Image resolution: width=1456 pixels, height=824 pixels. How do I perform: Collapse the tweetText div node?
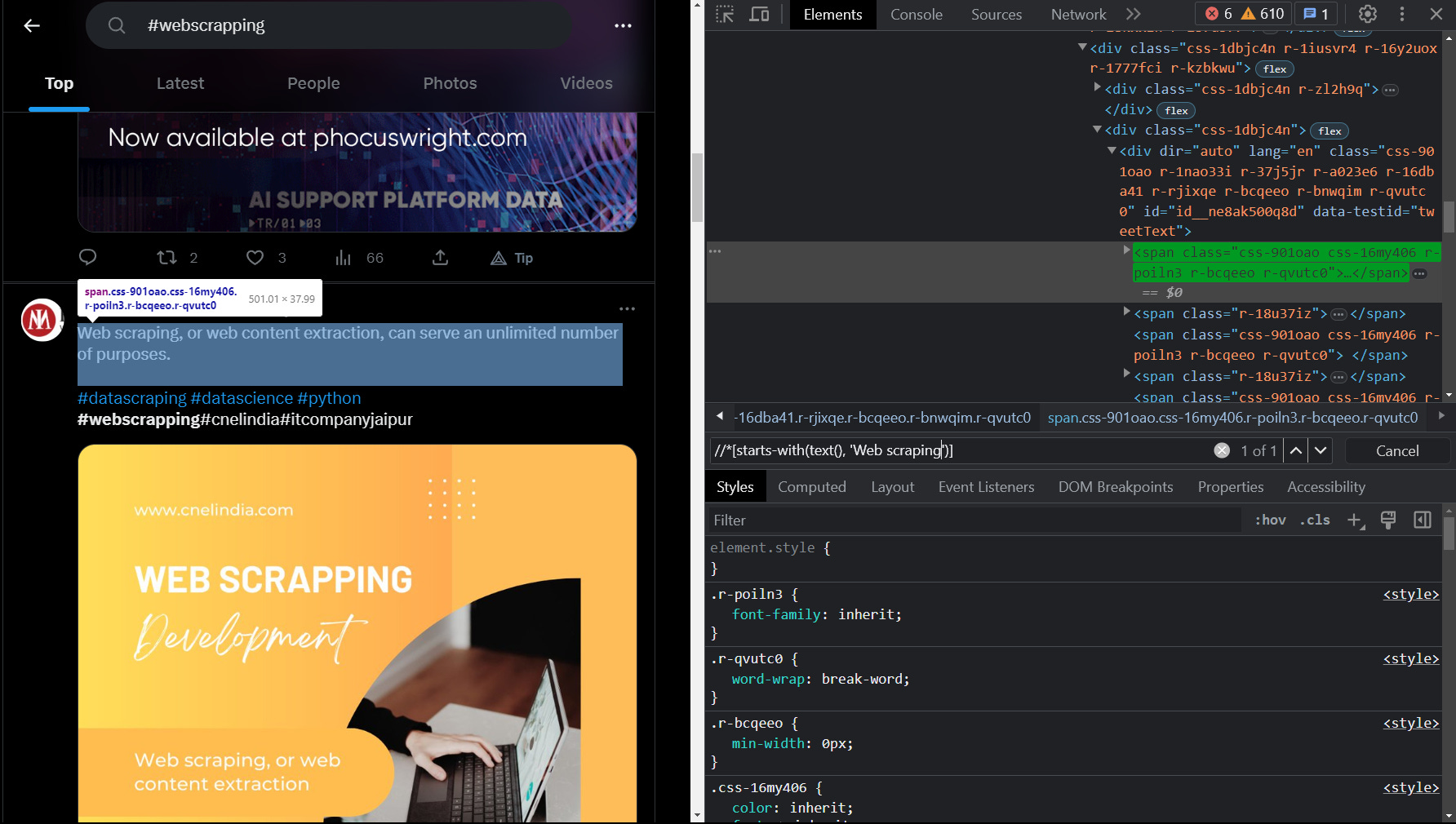(x=1111, y=151)
